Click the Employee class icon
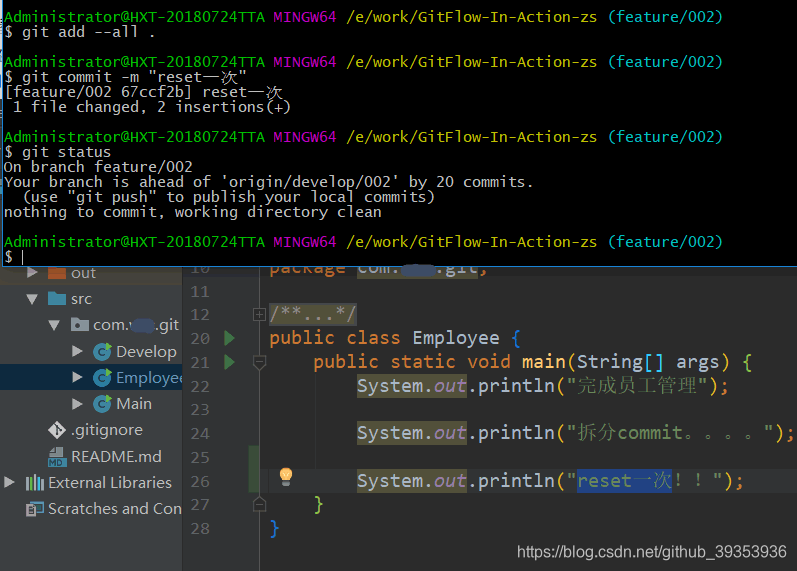The height and width of the screenshot is (571, 797). click(x=102, y=377)
